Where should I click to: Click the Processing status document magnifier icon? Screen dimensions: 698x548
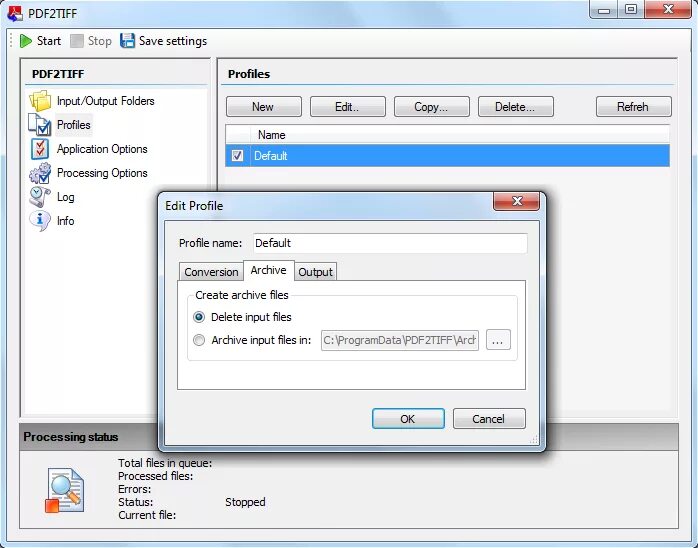click(x=65, y=490)
